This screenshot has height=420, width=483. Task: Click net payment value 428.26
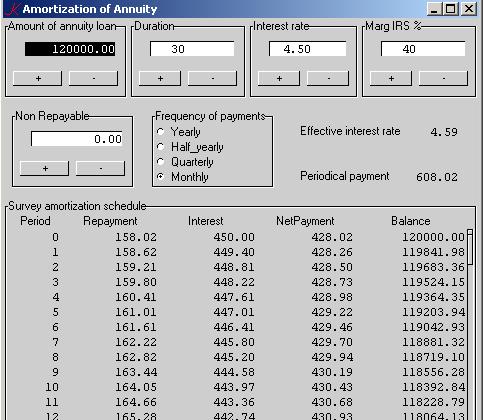[x=332, y=252]
